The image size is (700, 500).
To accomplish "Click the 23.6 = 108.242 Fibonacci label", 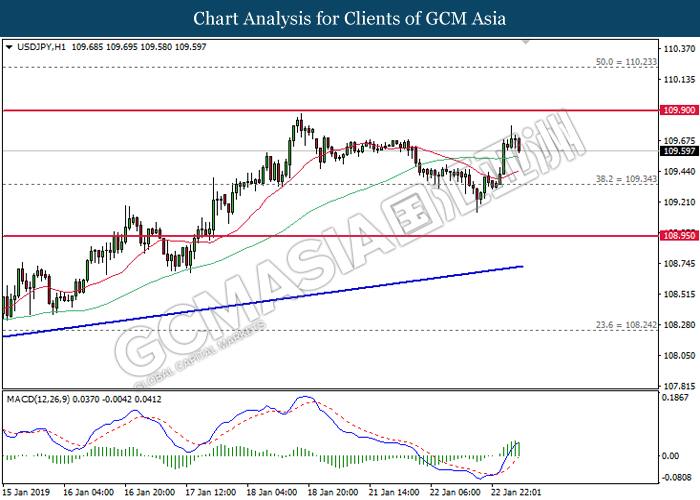I will [x=626, y=325].
